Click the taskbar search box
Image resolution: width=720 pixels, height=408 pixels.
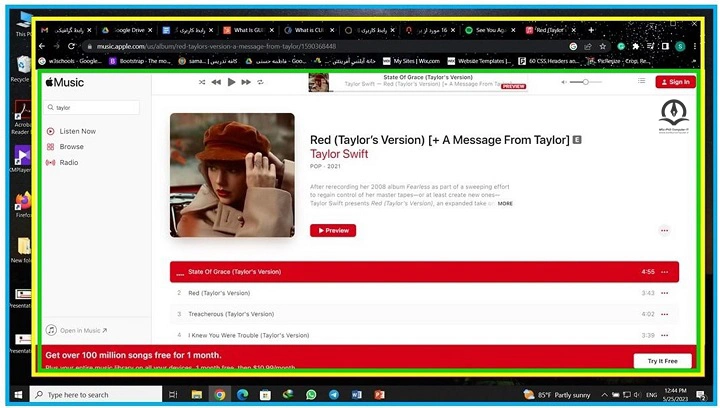[96, 395]
